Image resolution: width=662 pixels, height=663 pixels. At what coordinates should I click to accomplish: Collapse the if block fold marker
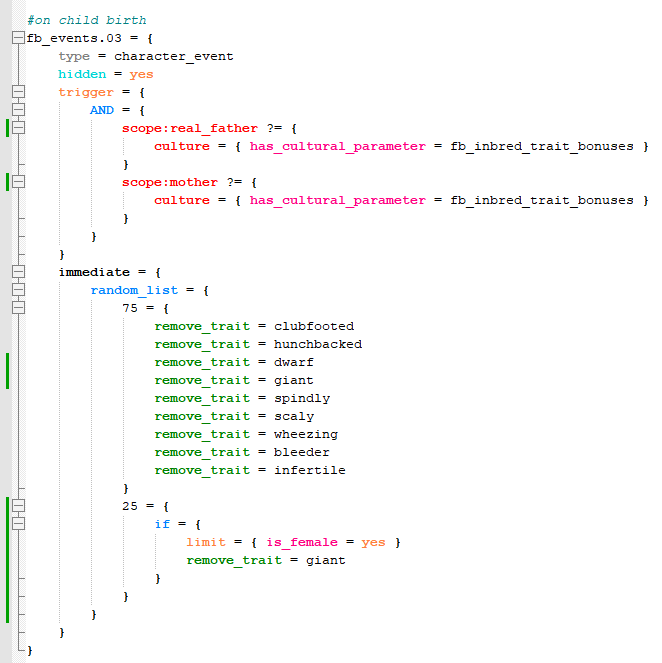click(18, 524)
